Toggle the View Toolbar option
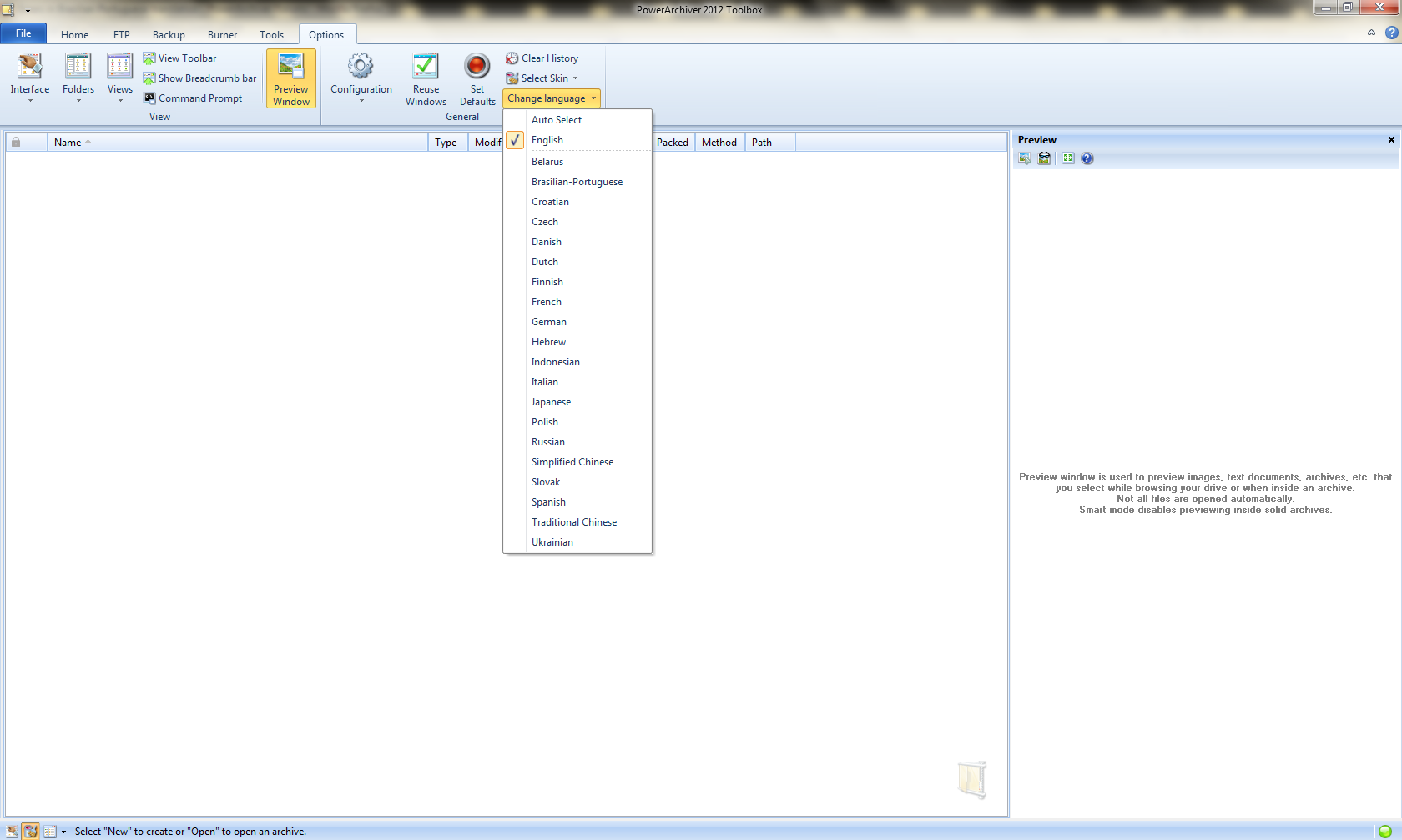The height and width of the screenshot is (840, 1402). pyautogui.click(x=179, y=58)
